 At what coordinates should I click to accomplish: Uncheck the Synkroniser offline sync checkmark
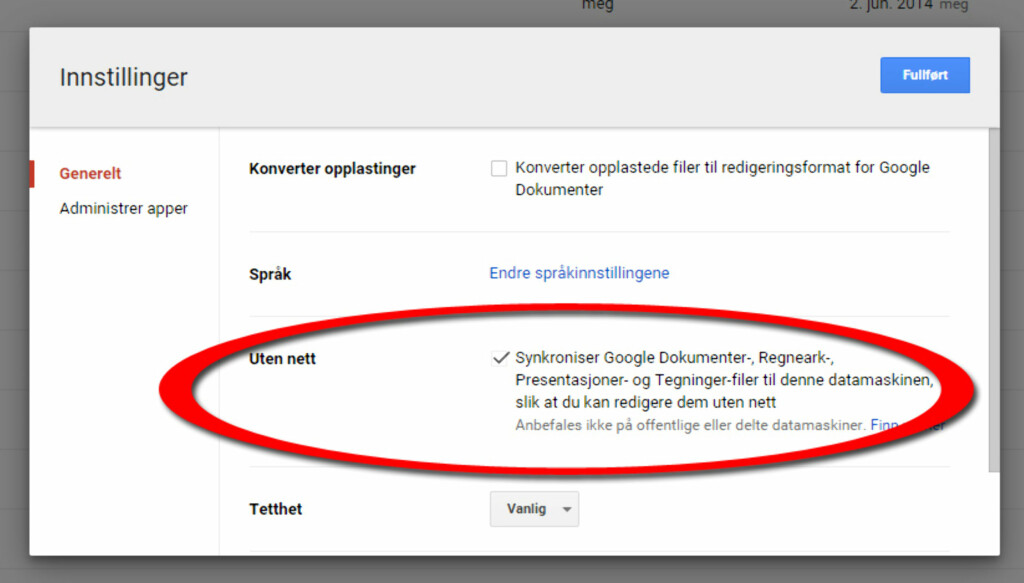click(501, 358)
